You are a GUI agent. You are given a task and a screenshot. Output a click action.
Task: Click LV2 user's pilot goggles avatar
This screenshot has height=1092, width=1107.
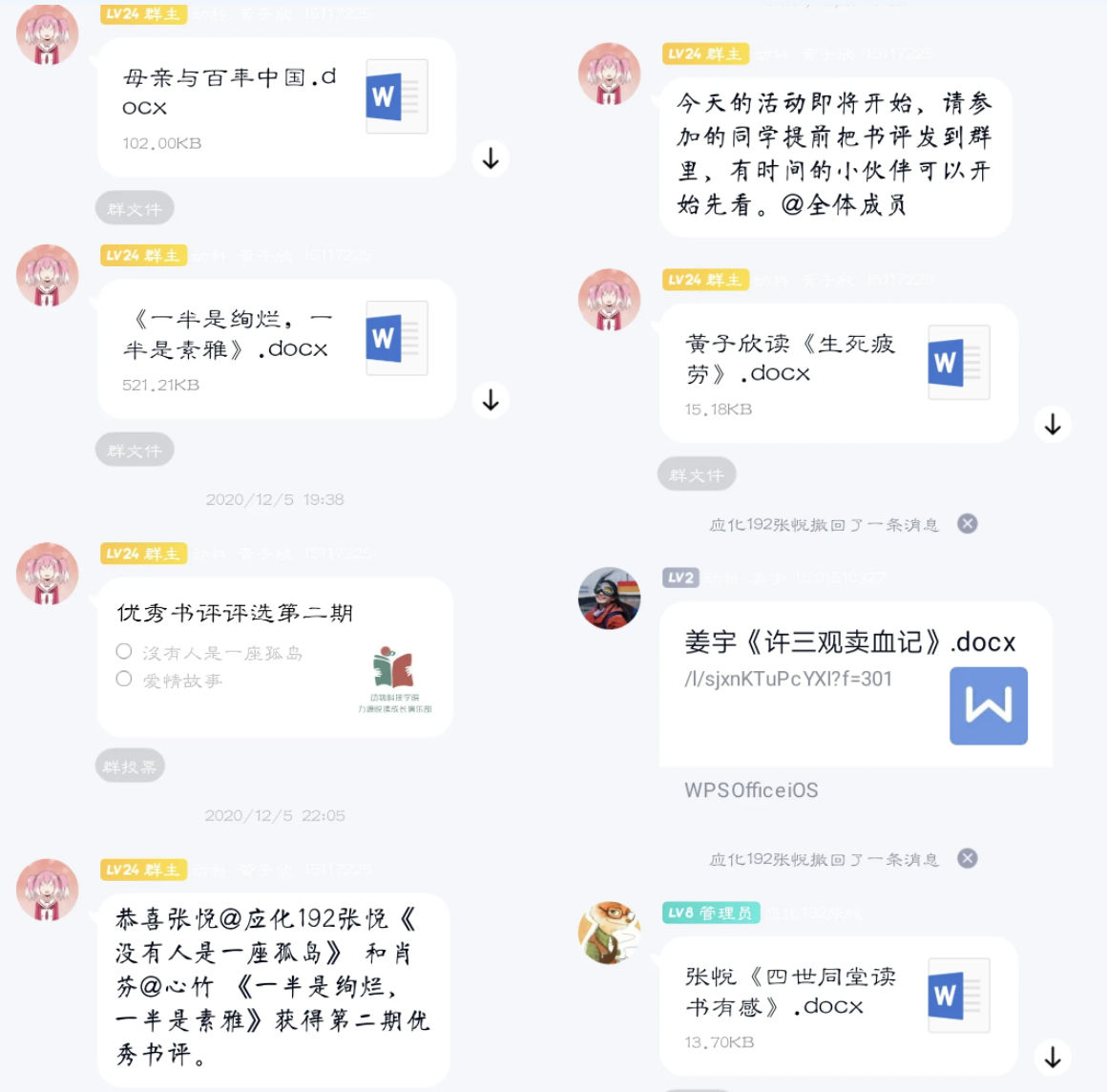coord(609,598)
